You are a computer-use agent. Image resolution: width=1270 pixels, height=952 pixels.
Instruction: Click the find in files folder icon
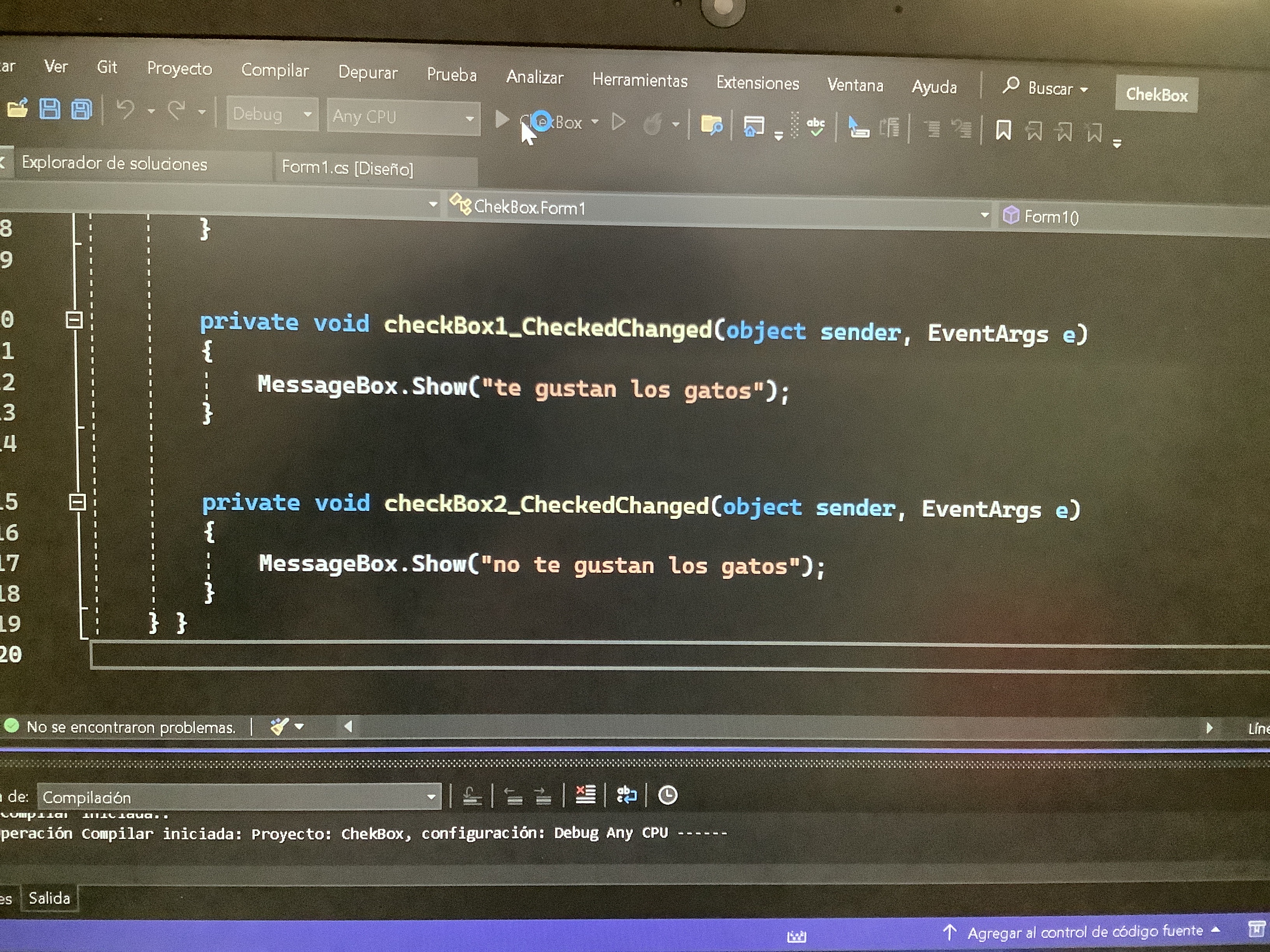tap(711, 125)
